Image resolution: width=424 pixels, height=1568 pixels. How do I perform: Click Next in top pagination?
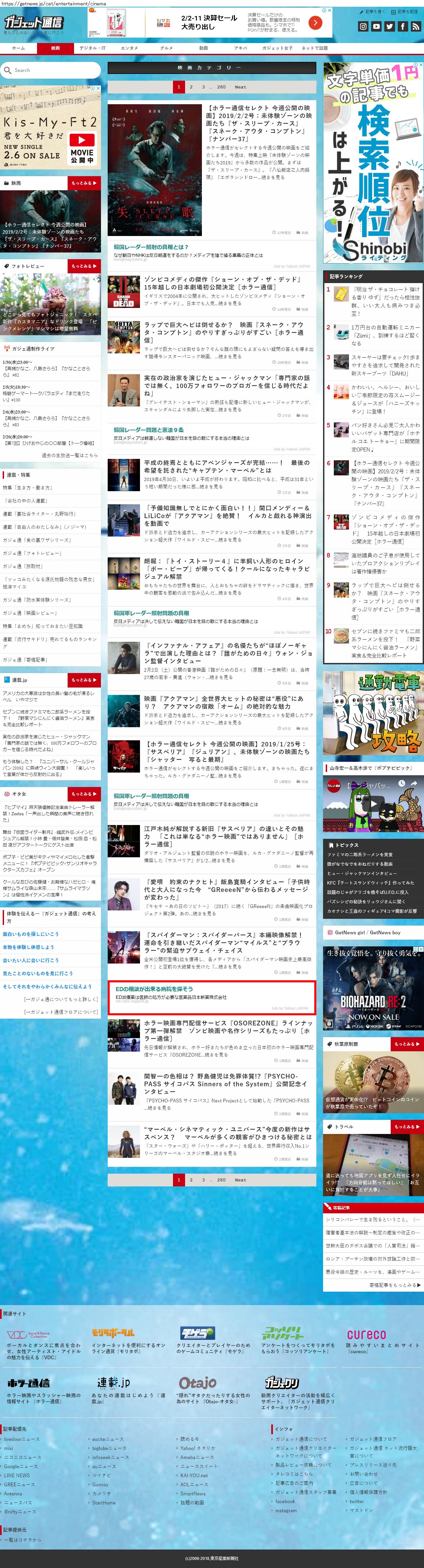pyautogui.click(x=241, y=87)
